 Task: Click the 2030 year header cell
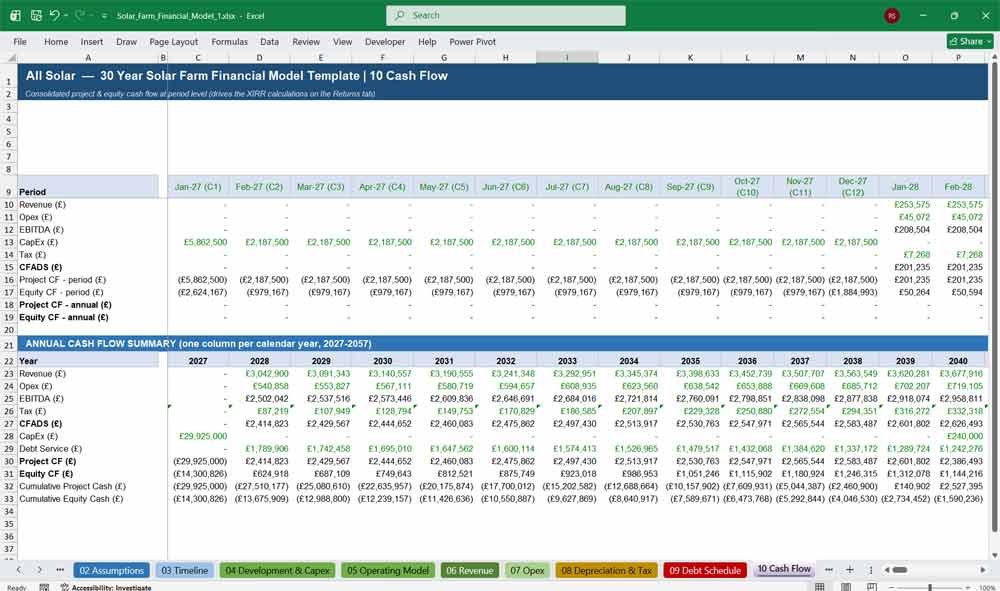coord(383,361)
